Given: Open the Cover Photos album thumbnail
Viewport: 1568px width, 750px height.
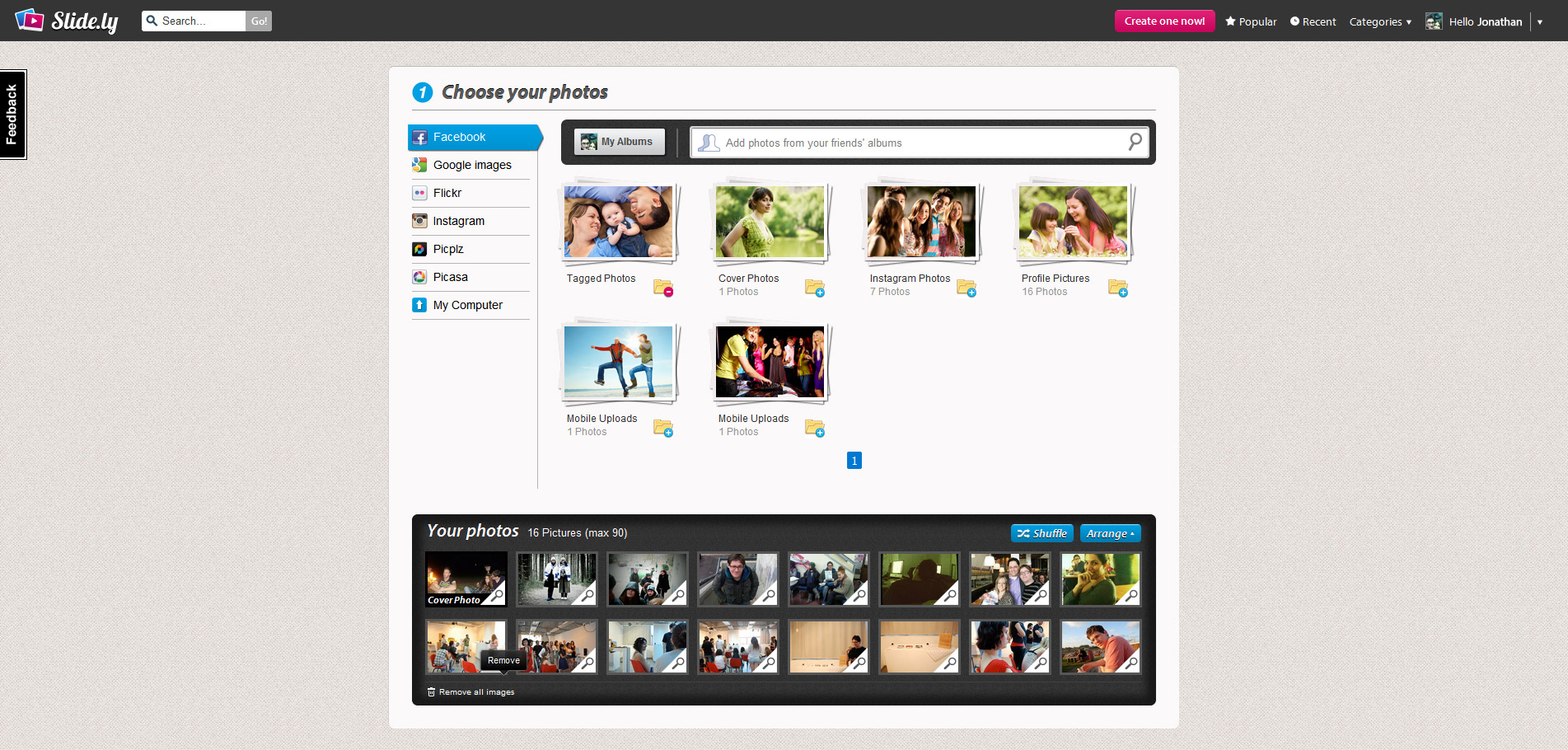Looking at the screenshot, I should point(770,221).
